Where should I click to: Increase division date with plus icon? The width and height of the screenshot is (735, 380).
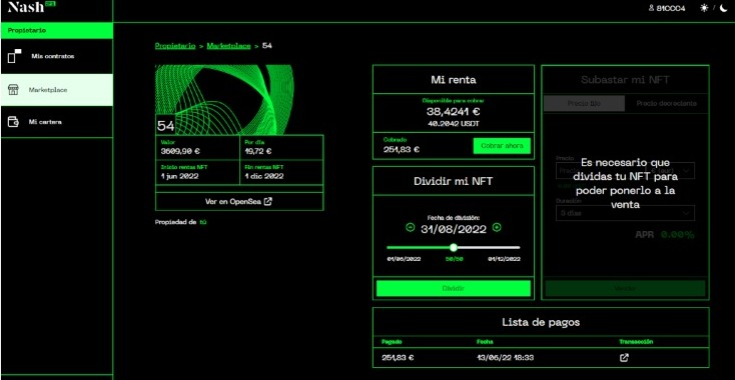click(497, 228)
